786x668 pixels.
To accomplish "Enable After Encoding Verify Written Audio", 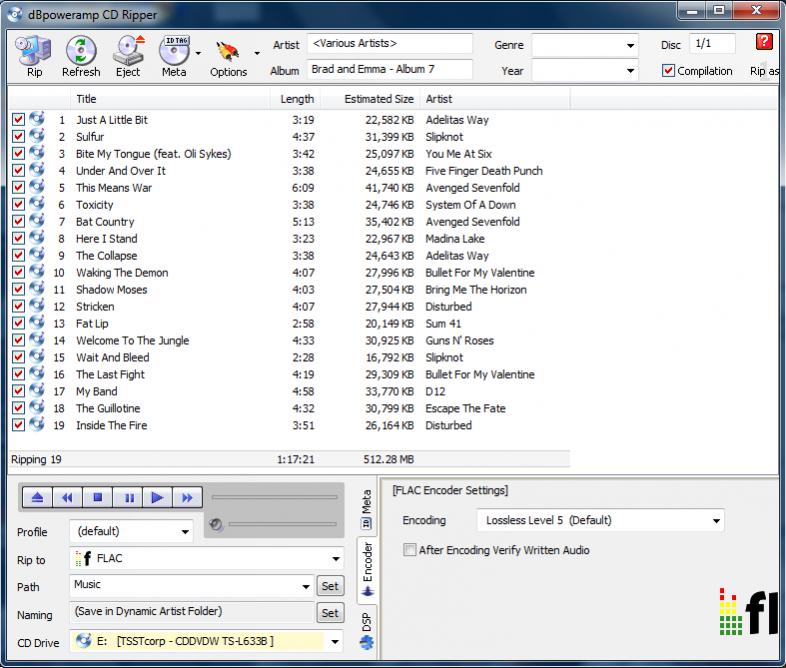I will click(x=409, y=550).
